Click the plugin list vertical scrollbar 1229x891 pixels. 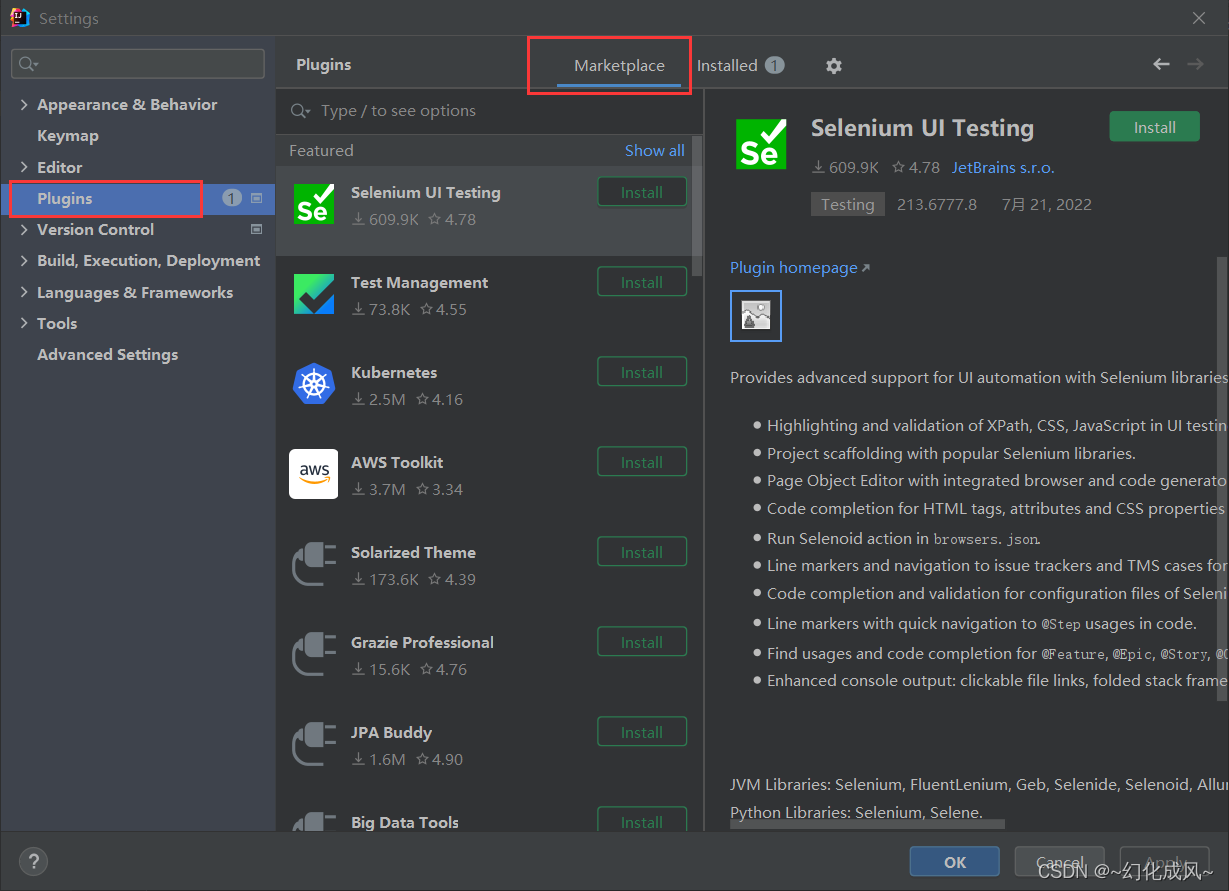[x=697, y=206]
